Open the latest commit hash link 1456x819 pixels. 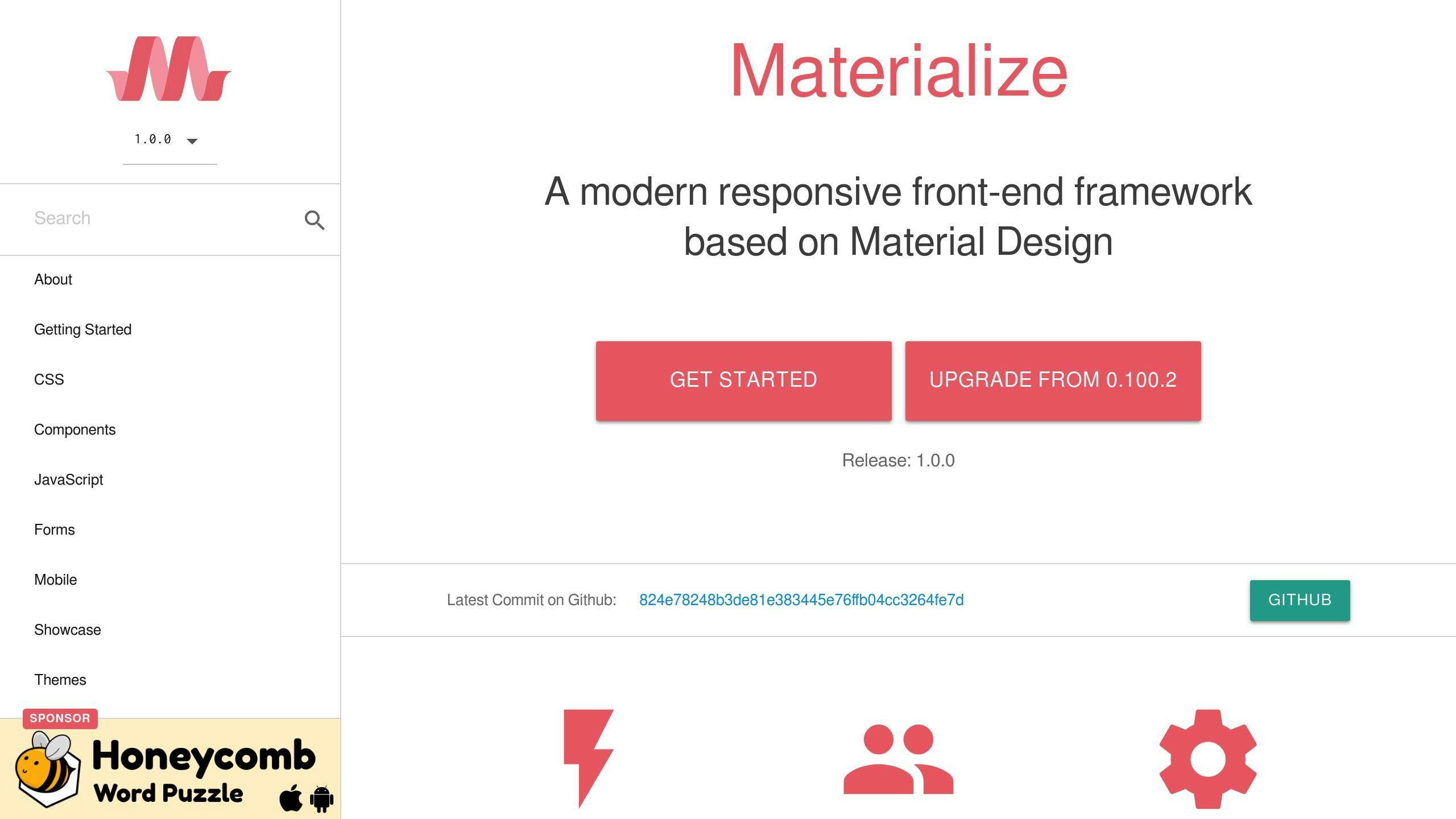[801, 599]
